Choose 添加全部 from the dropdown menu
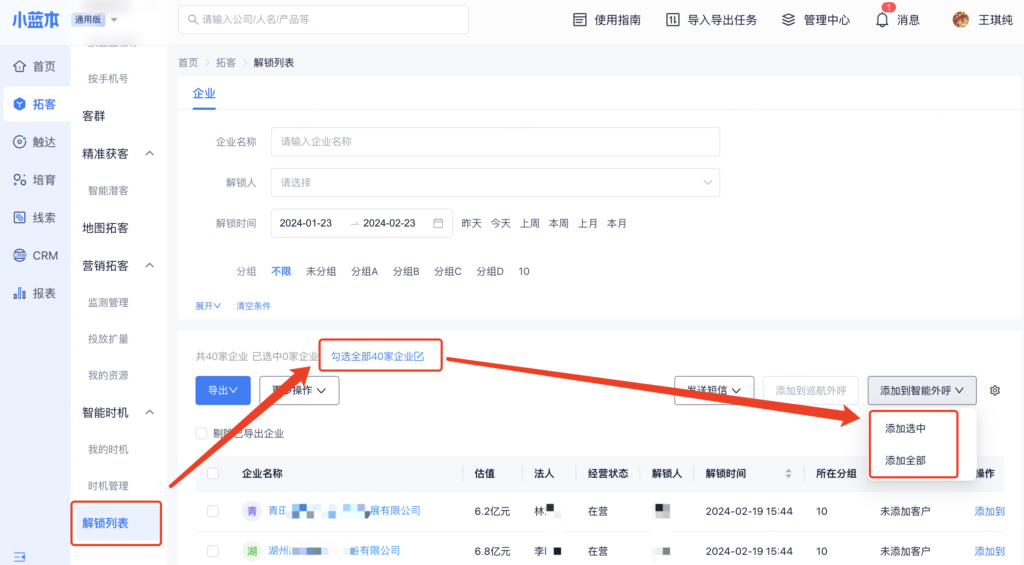The height and width of the screenshot is (565, 1024). pyautogui.click(x=905, y=461)
